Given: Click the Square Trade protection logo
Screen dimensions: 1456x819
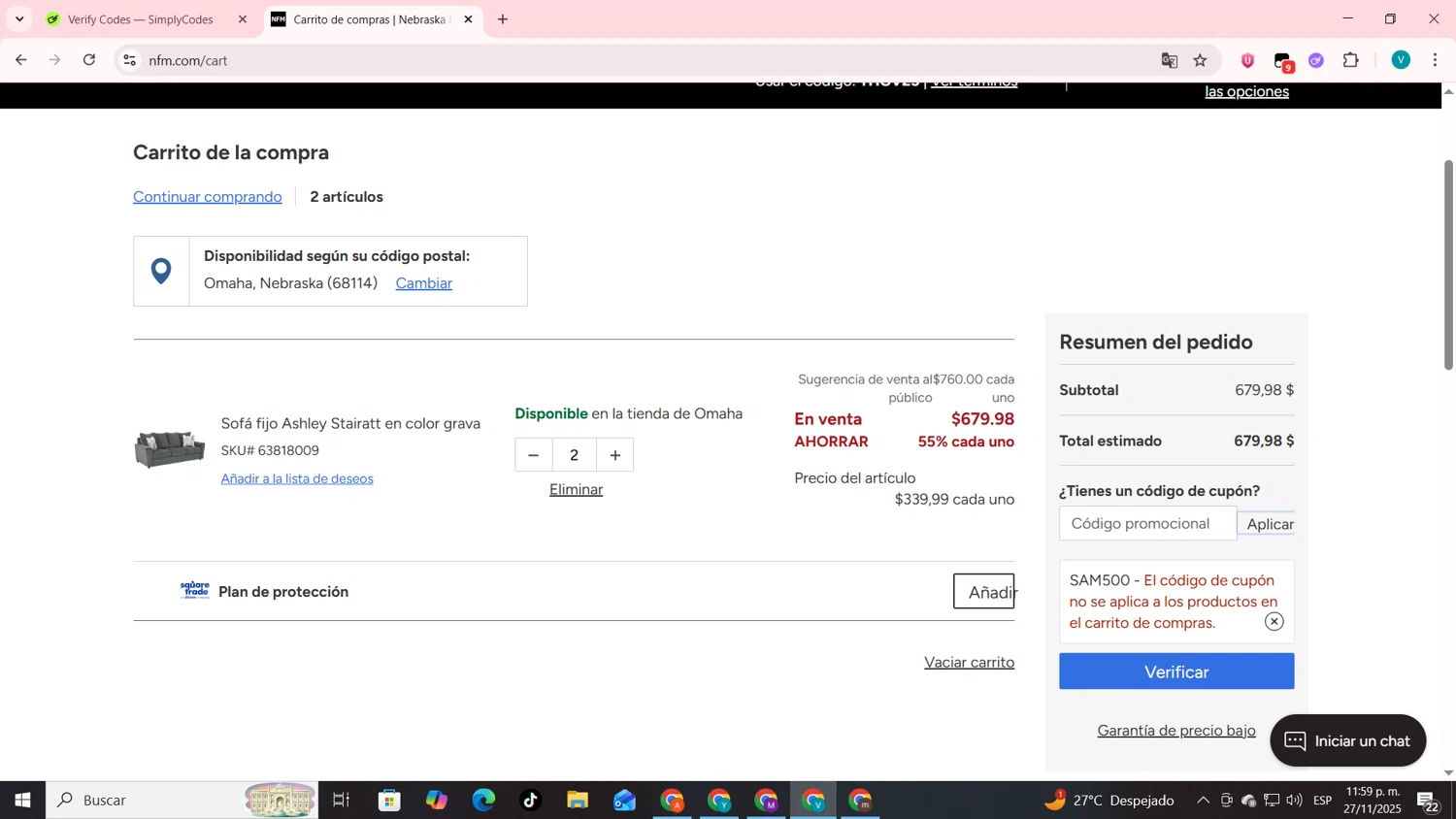Looking at the screenshot, I should pos(195,590).
